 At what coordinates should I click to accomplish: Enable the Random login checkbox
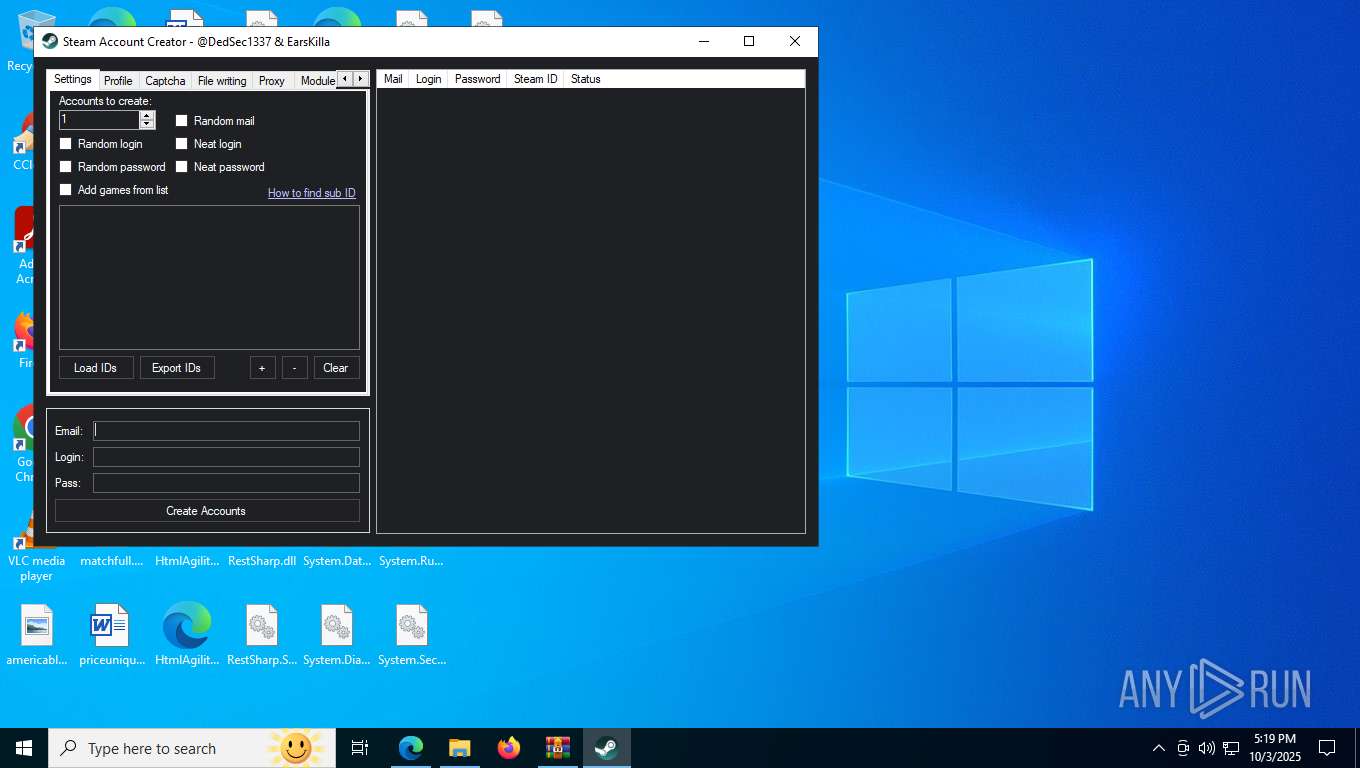click(x=66, y=144)
